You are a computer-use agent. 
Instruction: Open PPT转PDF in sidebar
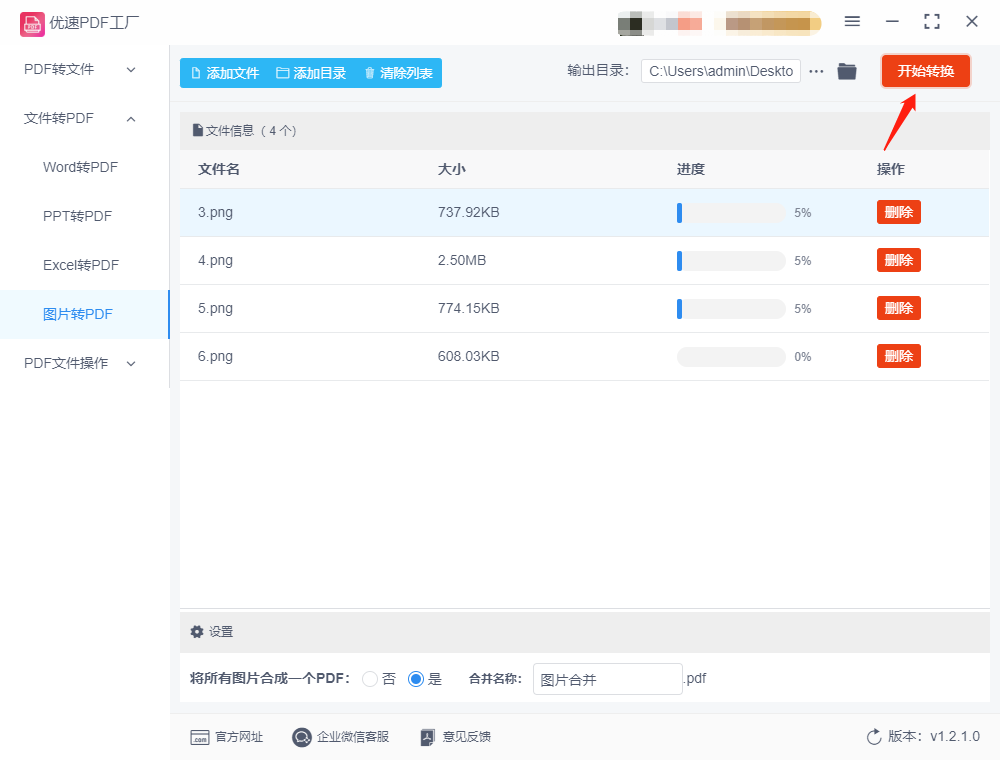pos(77,216)
